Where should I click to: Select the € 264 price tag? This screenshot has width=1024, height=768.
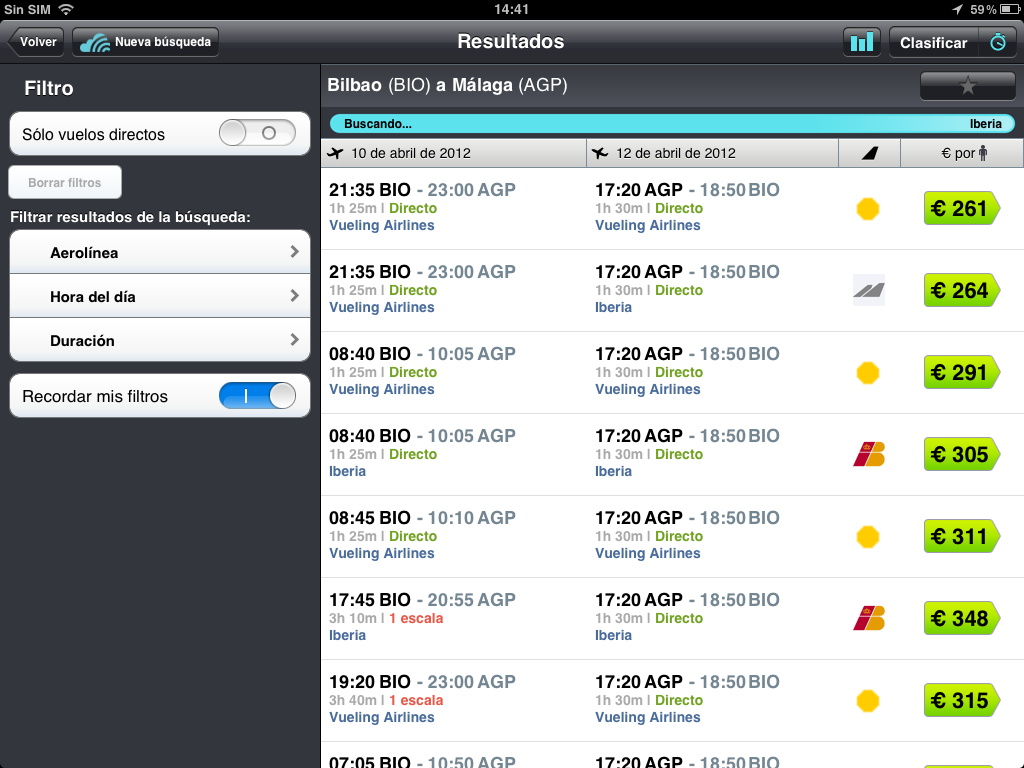[961, 290]
